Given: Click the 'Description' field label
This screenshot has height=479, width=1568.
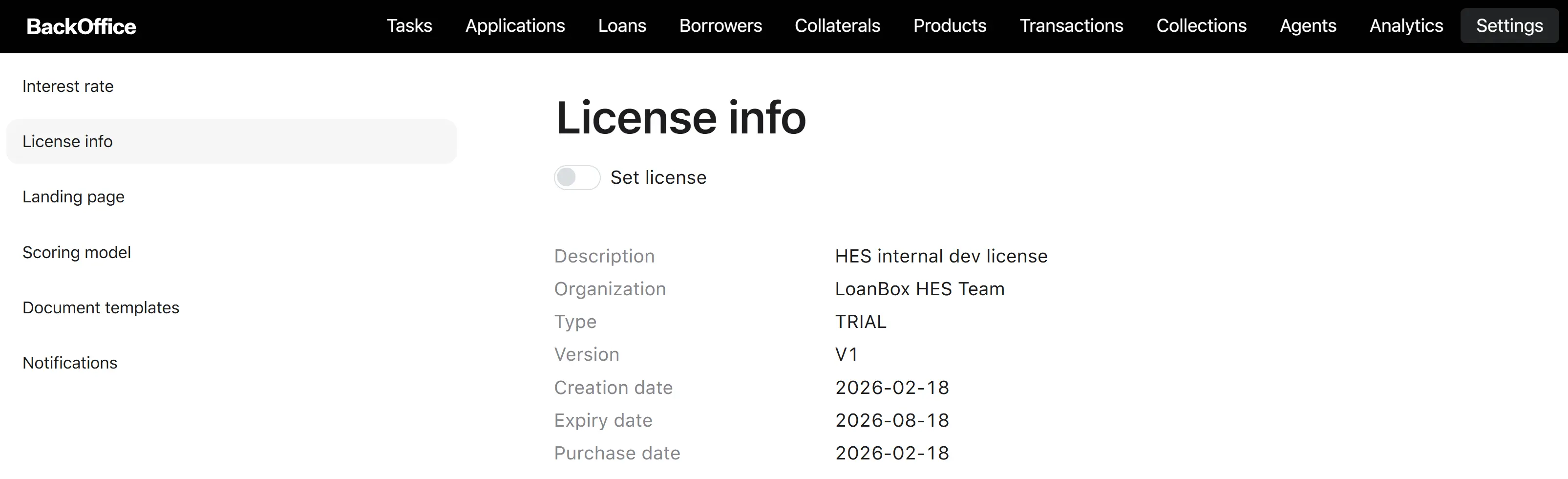Looking at the screenshot, I should click(x=604, y=256).
